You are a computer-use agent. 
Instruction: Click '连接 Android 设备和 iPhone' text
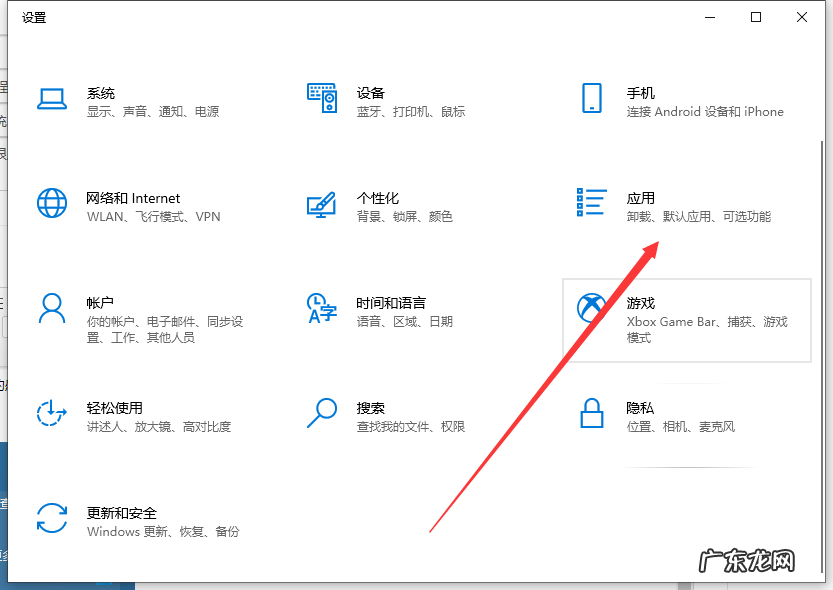(x=703, y=111)
